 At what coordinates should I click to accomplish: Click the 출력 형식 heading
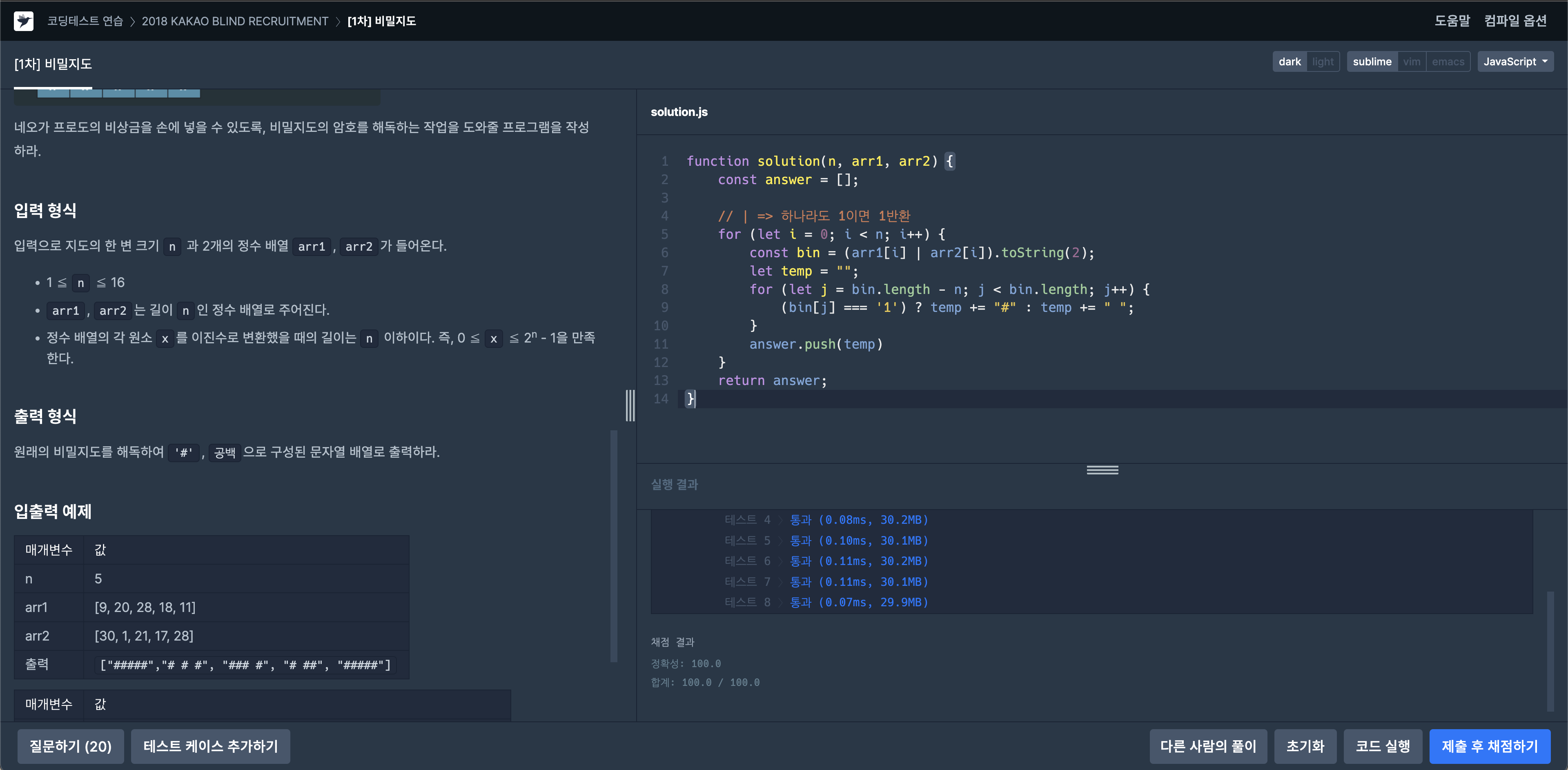tap(45, 416)
